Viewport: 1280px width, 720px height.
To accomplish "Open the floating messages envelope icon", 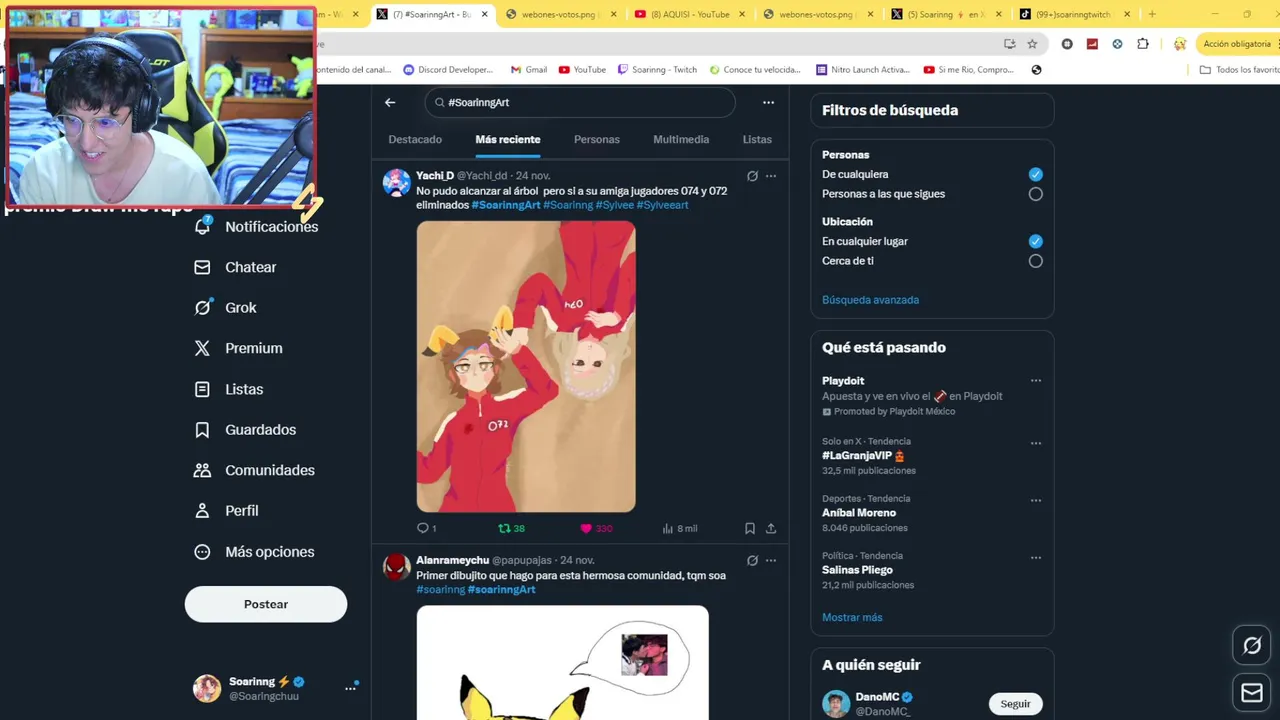I will pos(1252,693).
